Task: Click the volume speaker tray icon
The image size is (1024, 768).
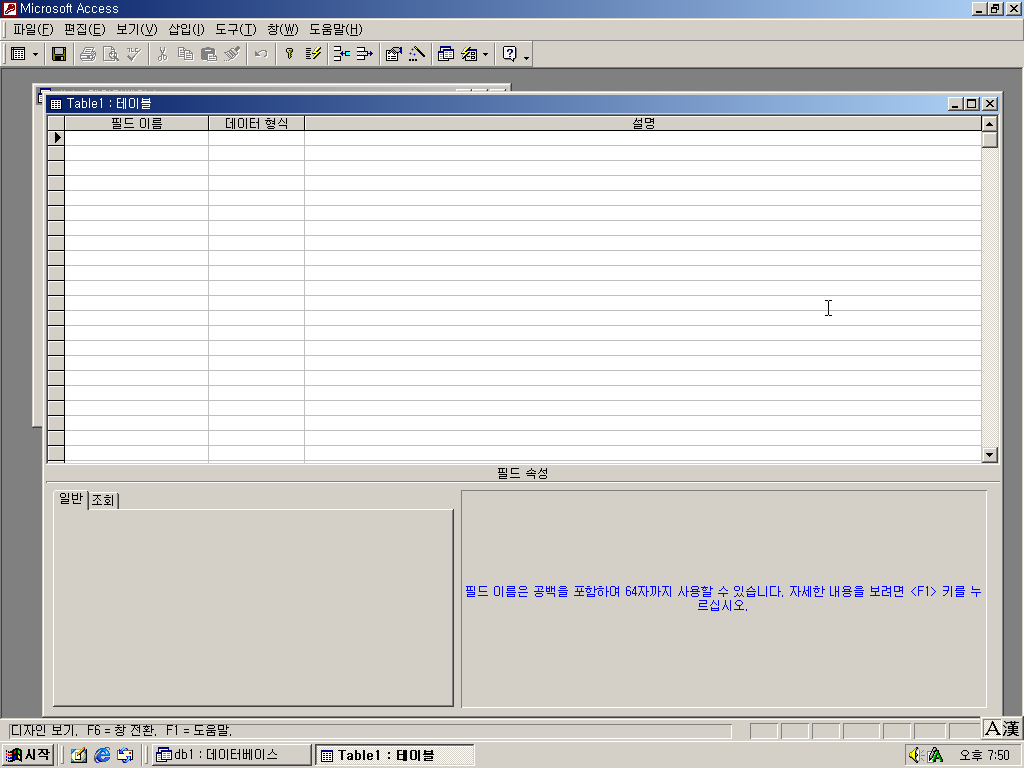Action: [915, 755]
